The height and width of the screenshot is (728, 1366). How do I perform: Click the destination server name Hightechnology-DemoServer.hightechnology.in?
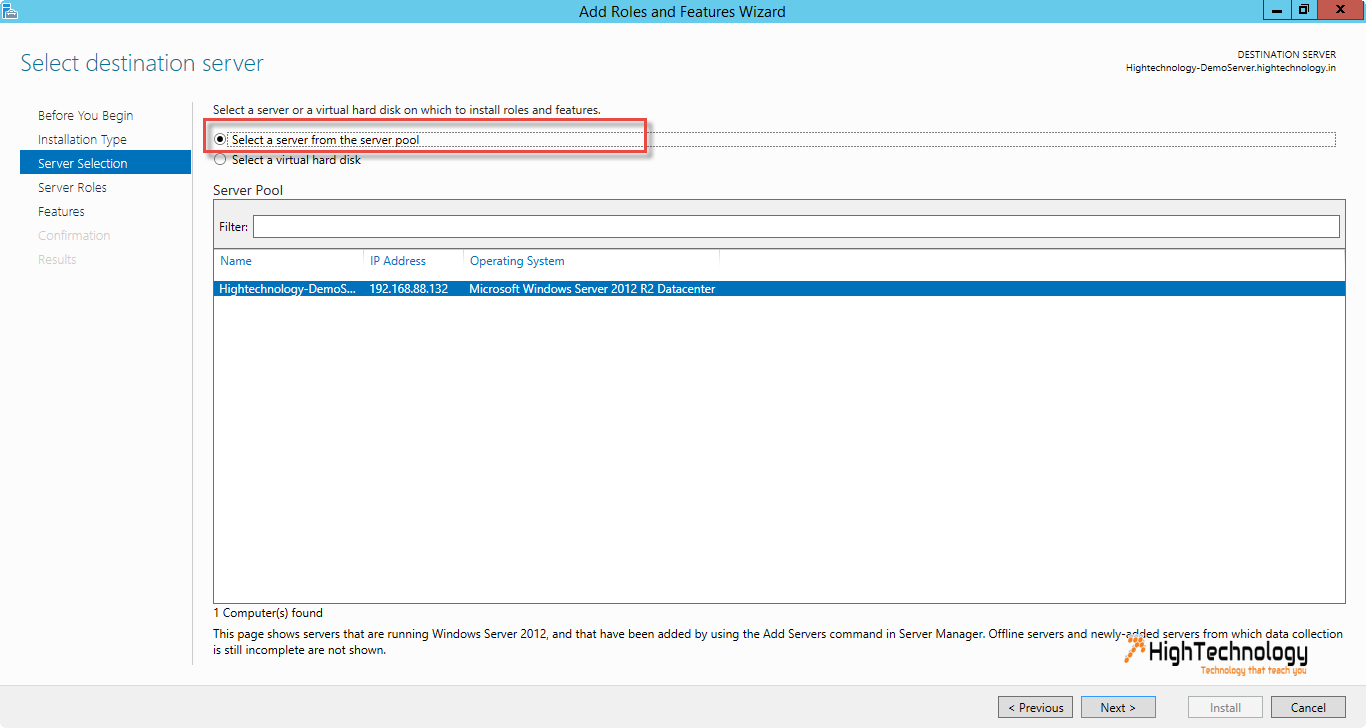pos(1230,68)
